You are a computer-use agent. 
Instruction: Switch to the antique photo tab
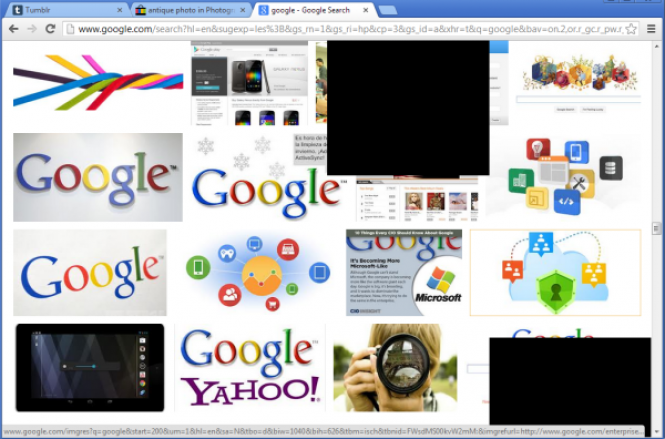[x=185, y=9]
